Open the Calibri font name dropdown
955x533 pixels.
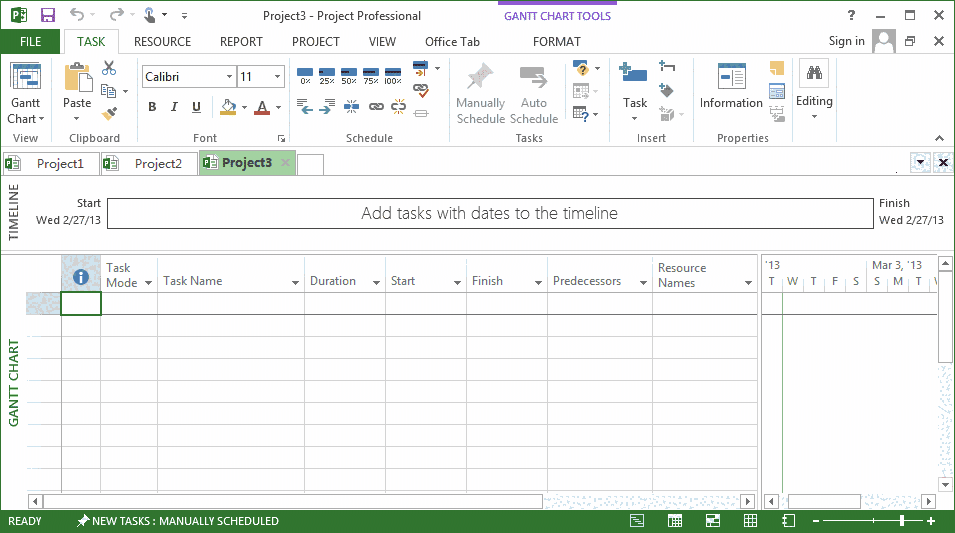click(x=228, y=77)
